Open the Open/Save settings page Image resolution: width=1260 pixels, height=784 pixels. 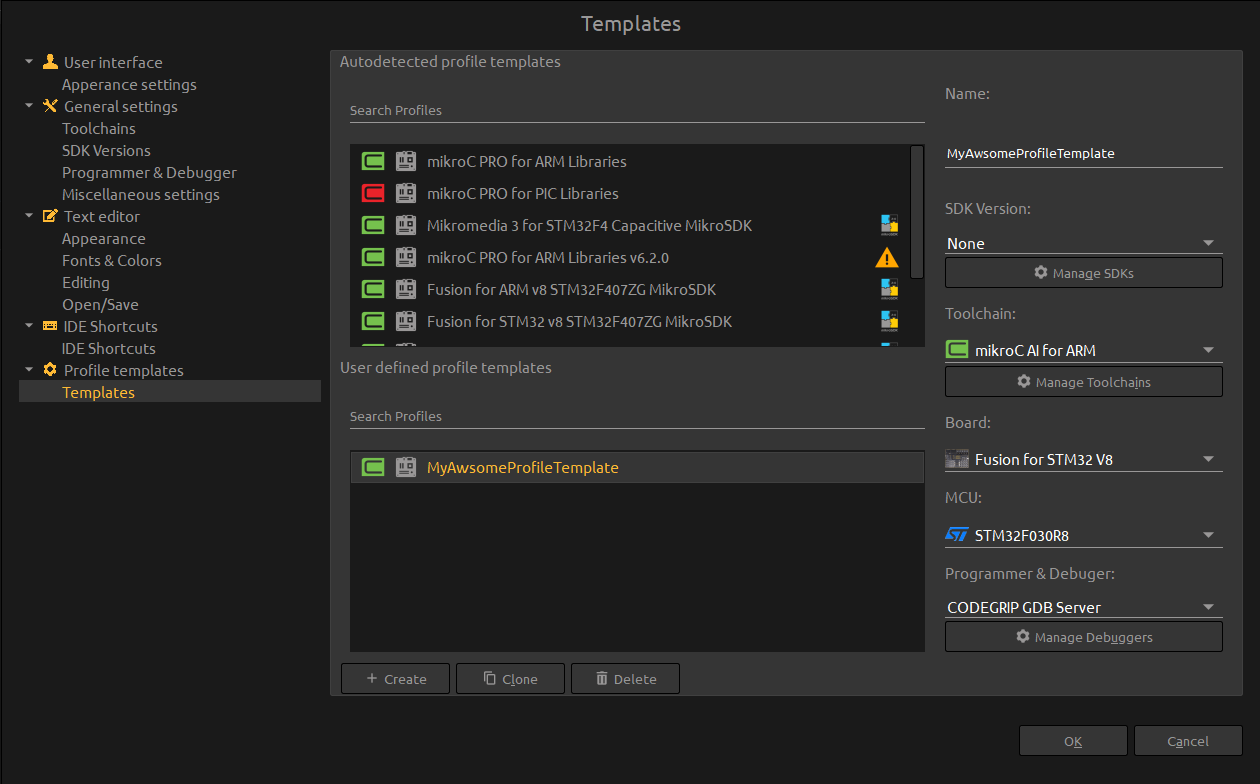point(100,304)
